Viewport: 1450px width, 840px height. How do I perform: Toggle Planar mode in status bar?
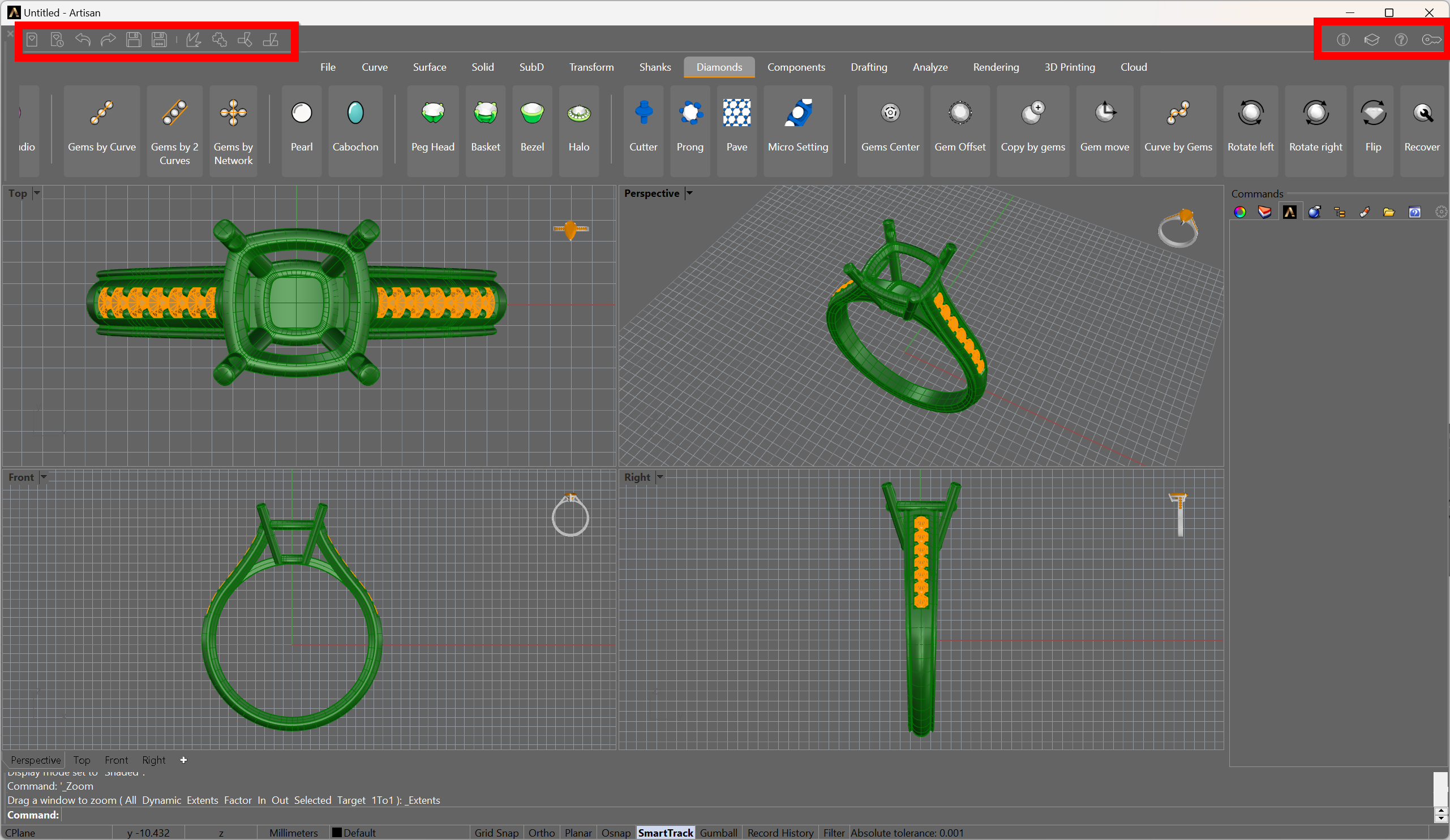tap(578, 833)
